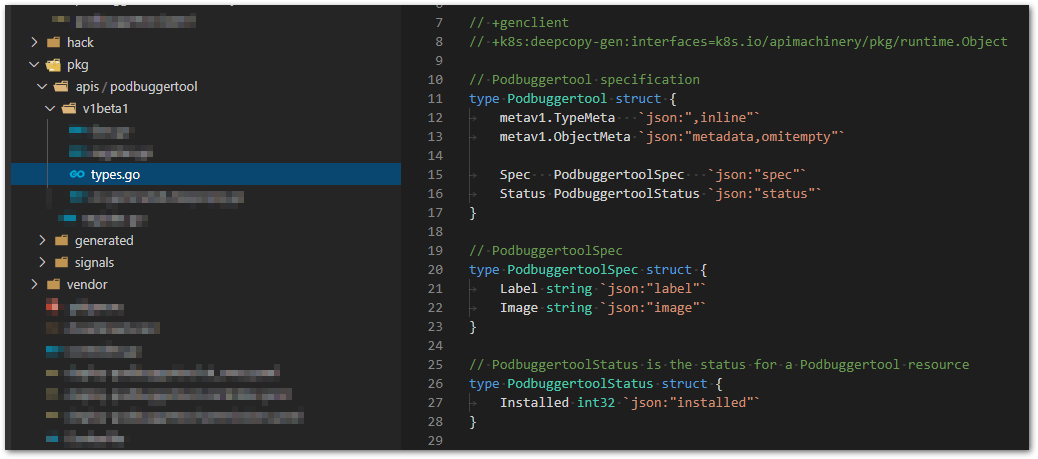This screenshot has height=459, width=1038.
Task: Click the generated folder icon
Action: pyautogui.click(x=61, y=241)
